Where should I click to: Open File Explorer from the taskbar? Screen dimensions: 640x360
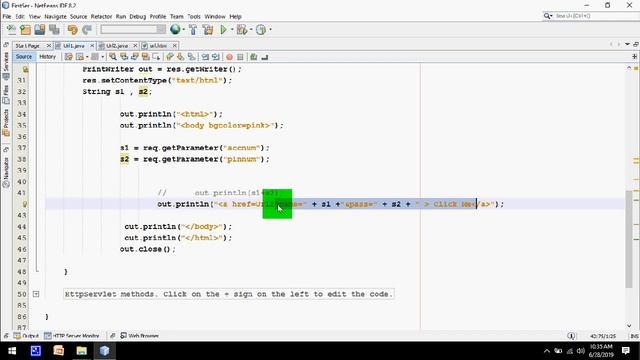[81, 351]
